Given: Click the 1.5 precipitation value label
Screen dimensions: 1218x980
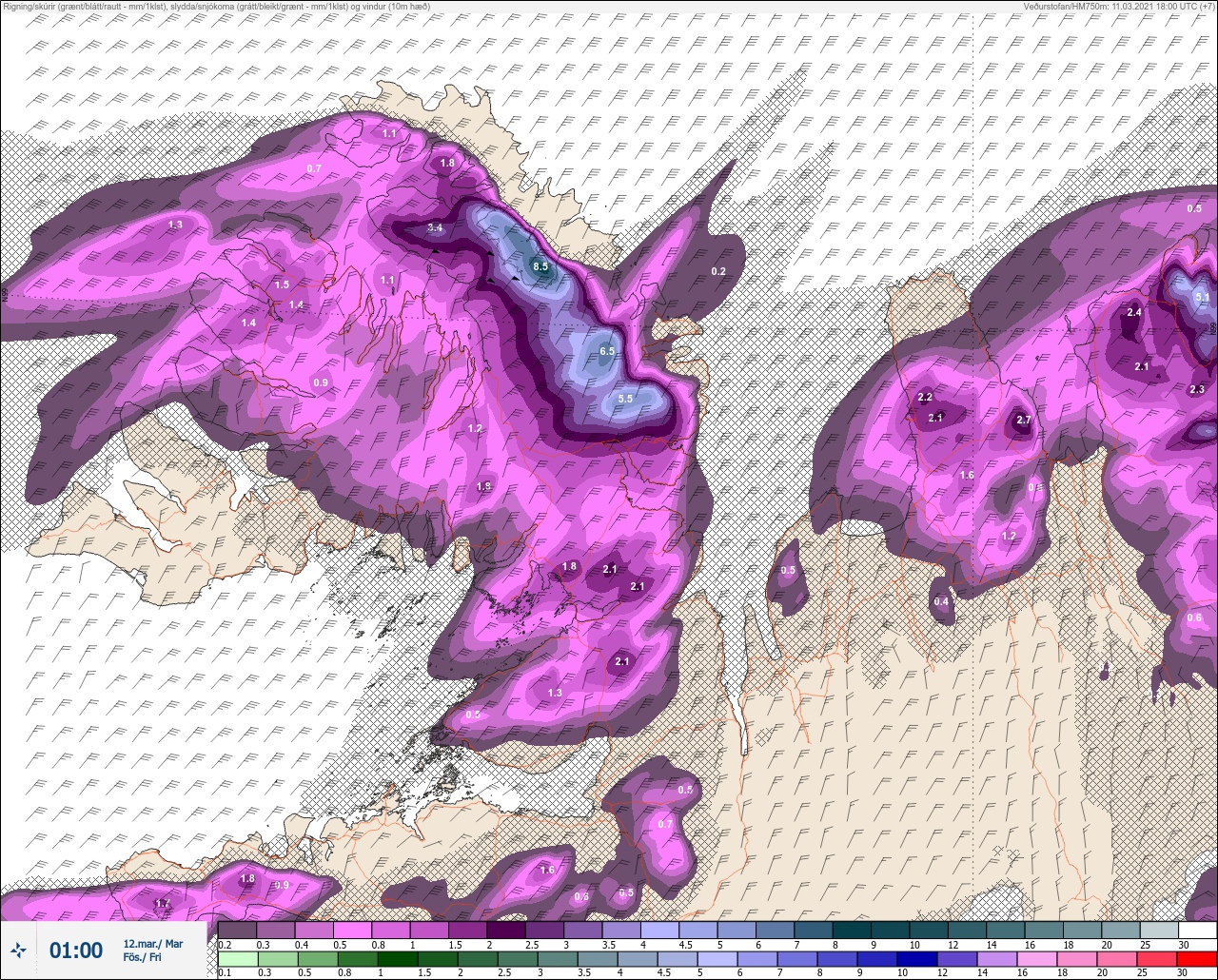Looking at the screenshot, I should click(x=282, y=284).
